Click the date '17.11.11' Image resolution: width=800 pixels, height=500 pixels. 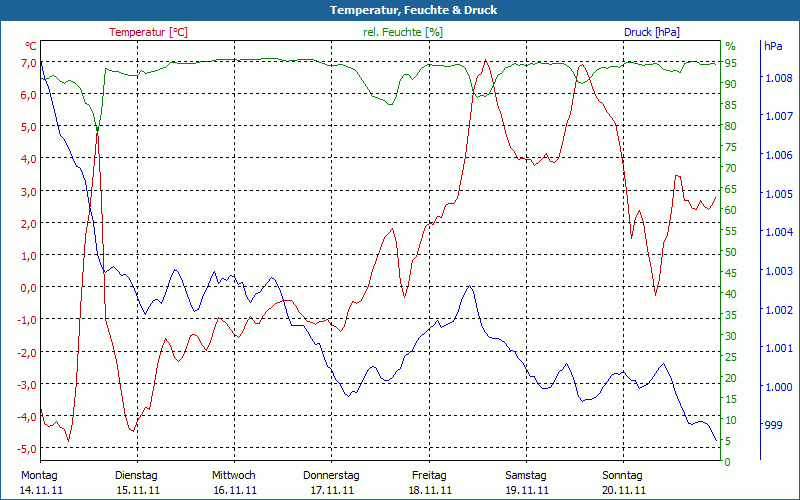click(332, 491)
